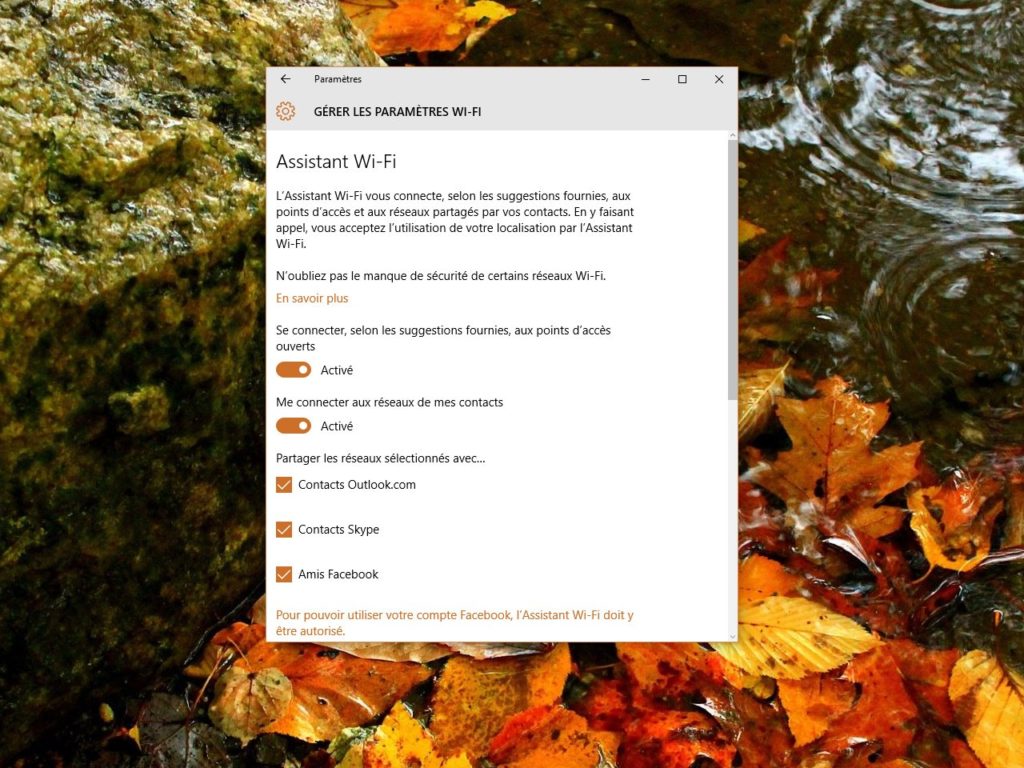
Task: Turn off the contacts networks toggle
Action: point(292,425)
